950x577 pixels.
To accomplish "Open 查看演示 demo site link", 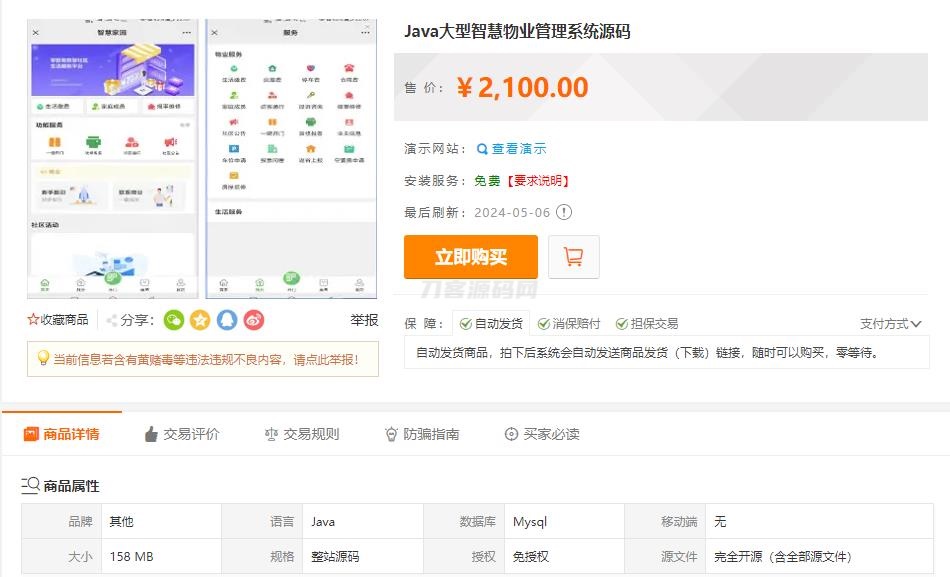I will click(512, 149).
